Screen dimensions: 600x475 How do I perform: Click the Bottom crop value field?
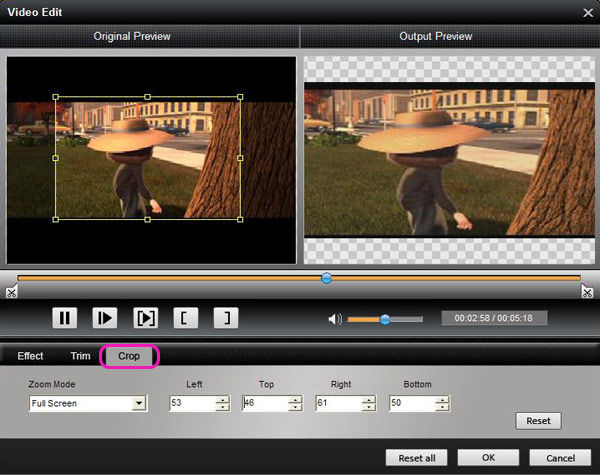(412, 403)
